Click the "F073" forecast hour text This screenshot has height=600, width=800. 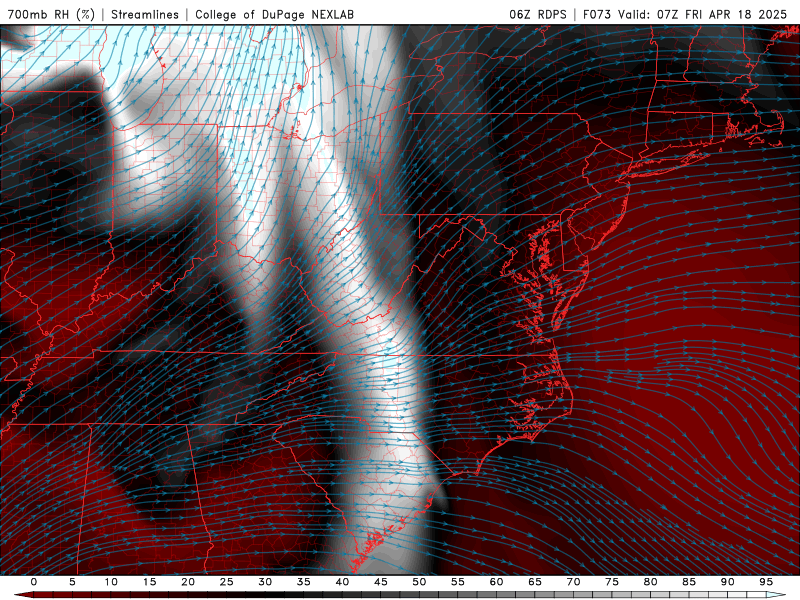tap(596, 14)
